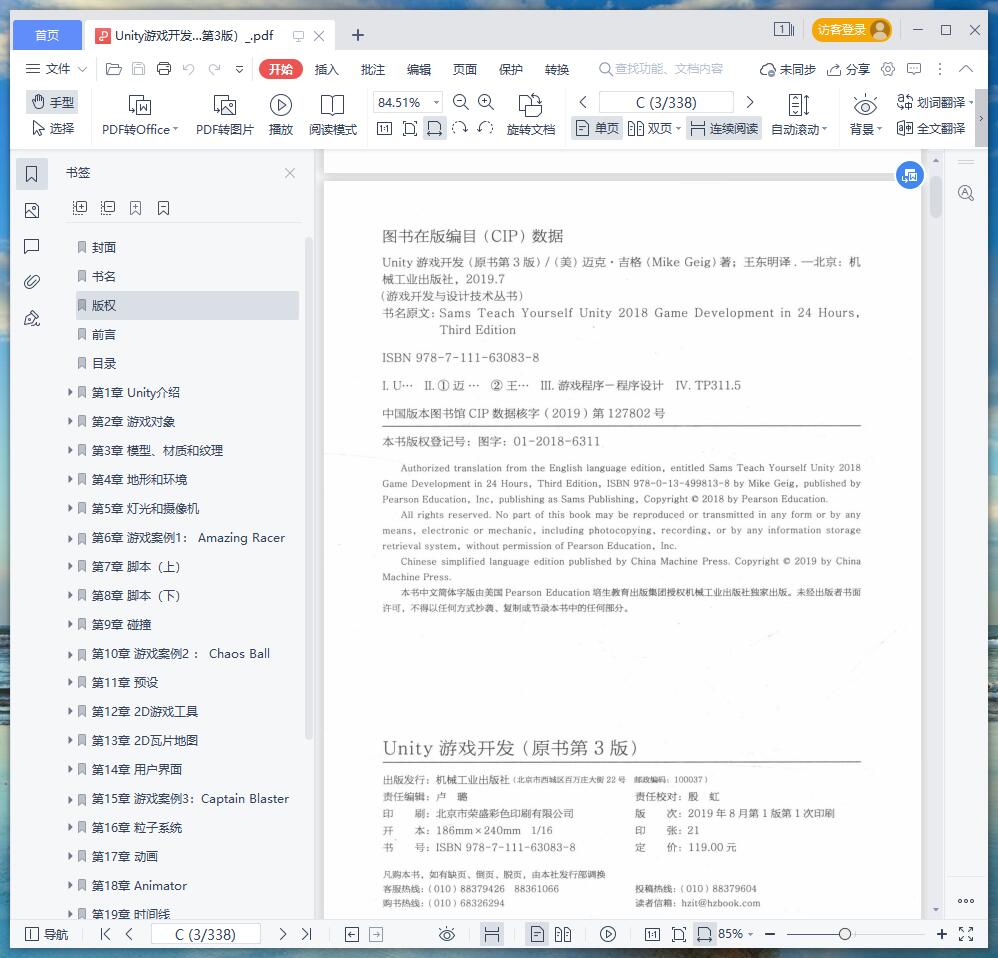Enter fullscreen mode from the status bar
998x958 pixels.
click(x=966, y=934)
